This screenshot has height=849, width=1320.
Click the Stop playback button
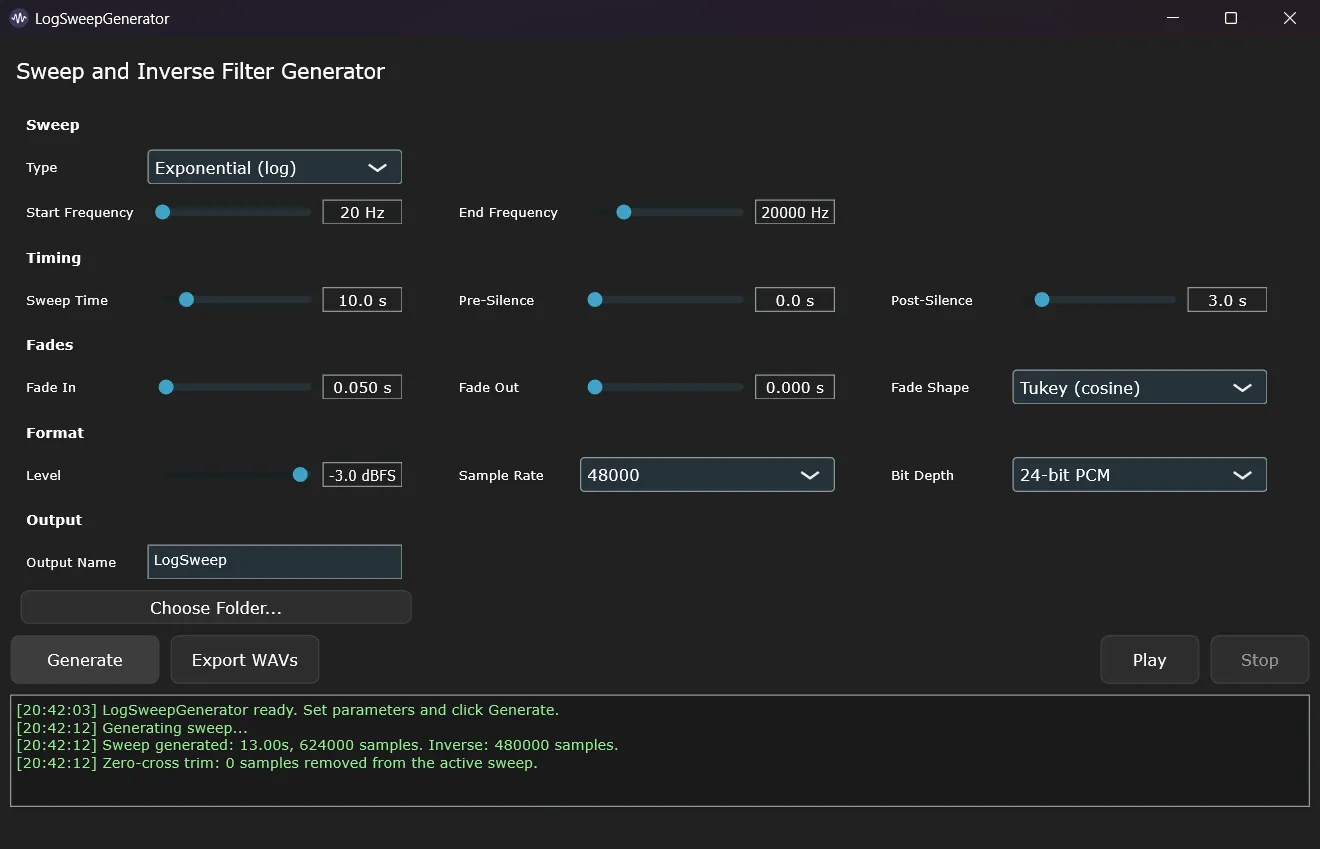[1260, 660]
